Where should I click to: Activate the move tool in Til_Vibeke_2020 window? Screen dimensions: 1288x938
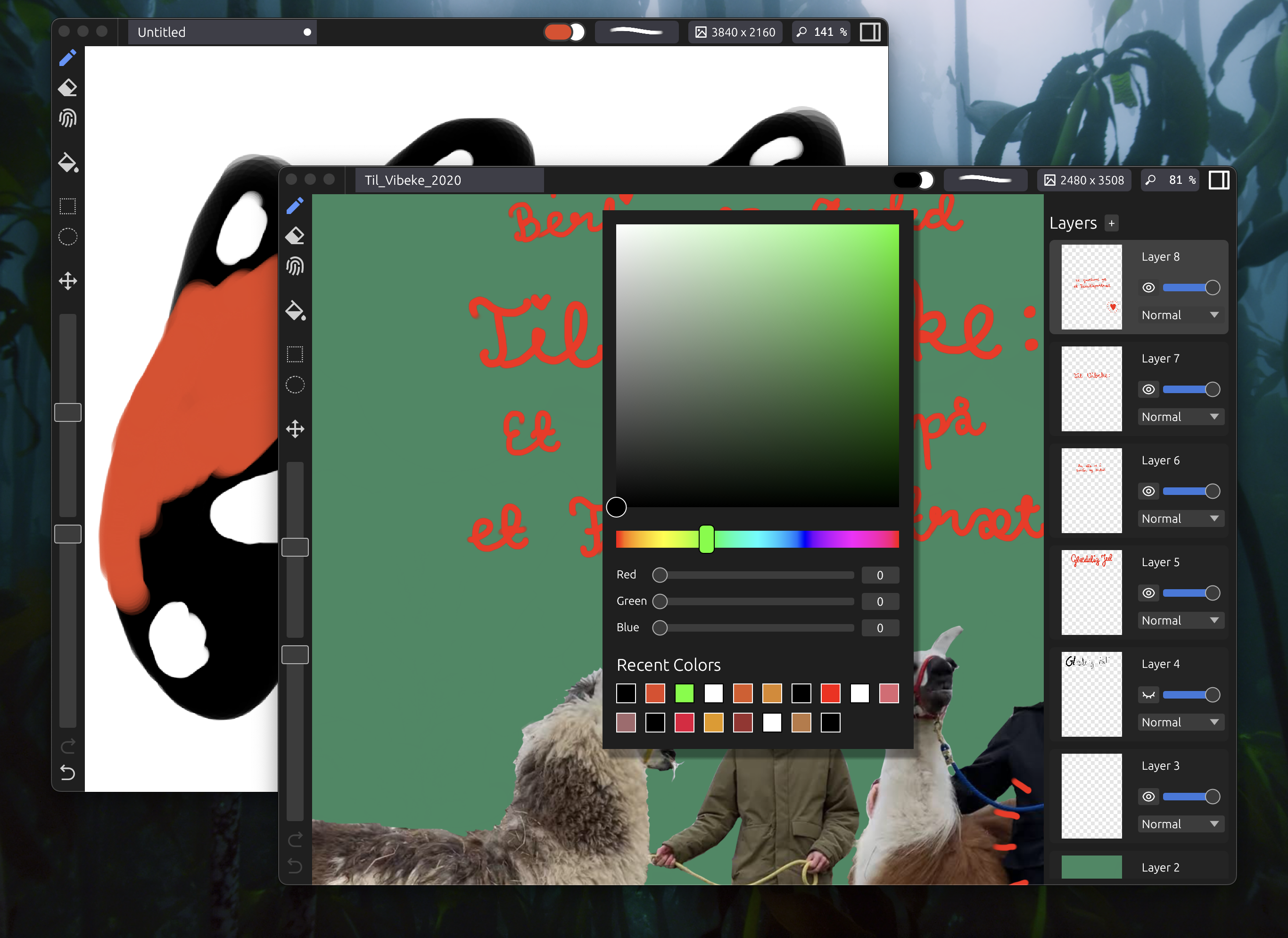295,428
